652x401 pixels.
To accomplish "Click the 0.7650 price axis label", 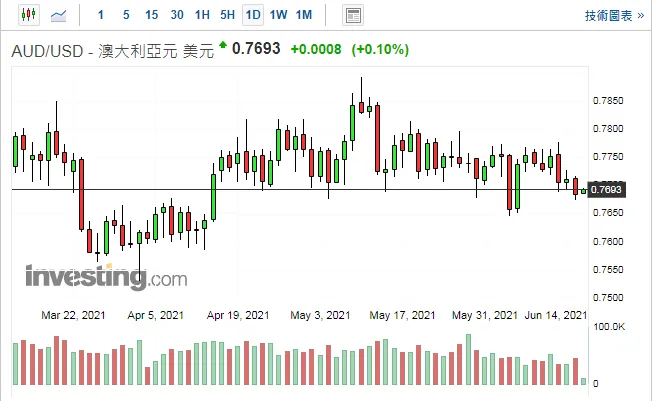I will [608, 213].
